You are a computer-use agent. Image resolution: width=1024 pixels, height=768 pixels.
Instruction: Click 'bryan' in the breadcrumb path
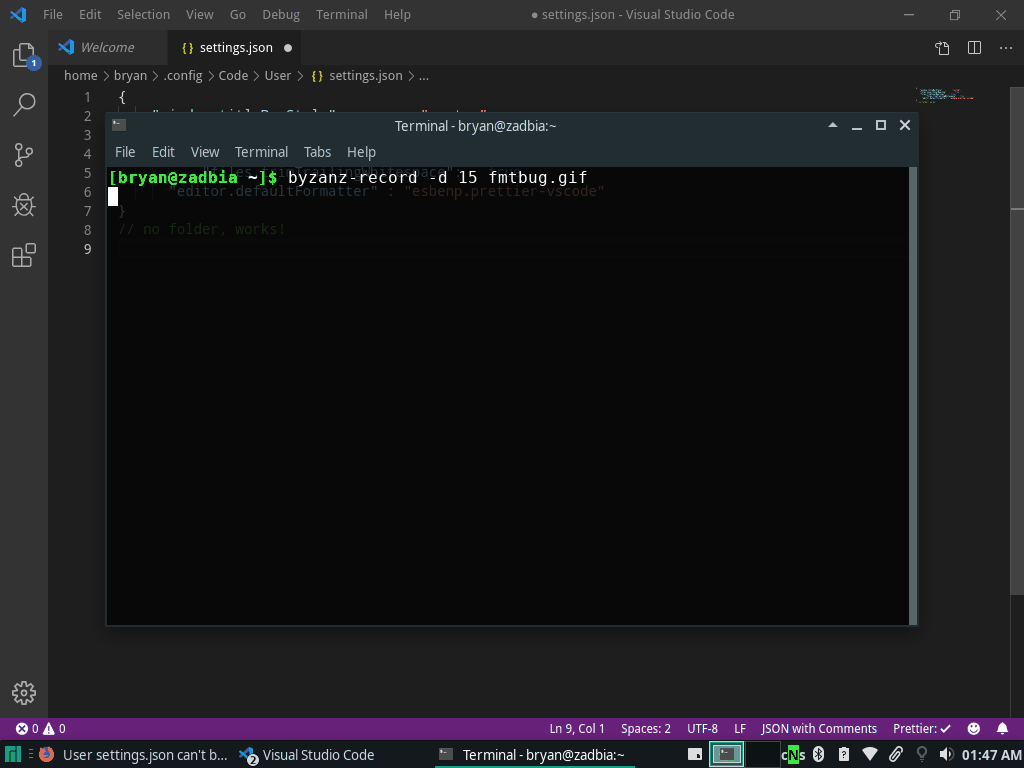point(130,76)
